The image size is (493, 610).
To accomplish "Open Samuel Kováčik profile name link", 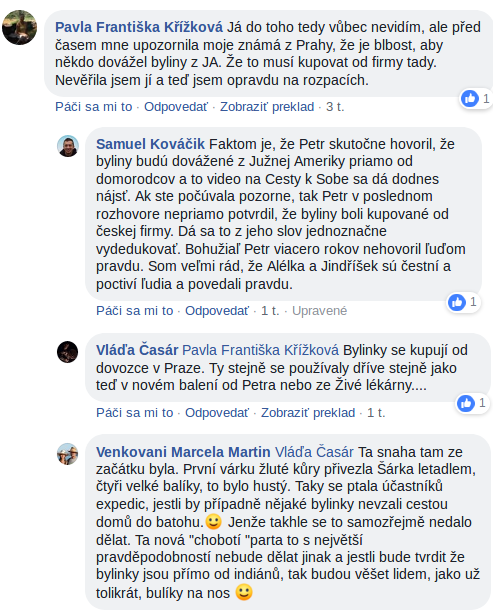I will pos(150,144).
